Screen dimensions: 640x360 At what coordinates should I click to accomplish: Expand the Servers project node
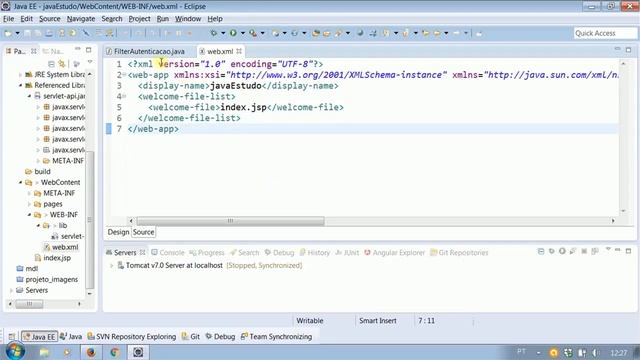(x=11, y=290)
